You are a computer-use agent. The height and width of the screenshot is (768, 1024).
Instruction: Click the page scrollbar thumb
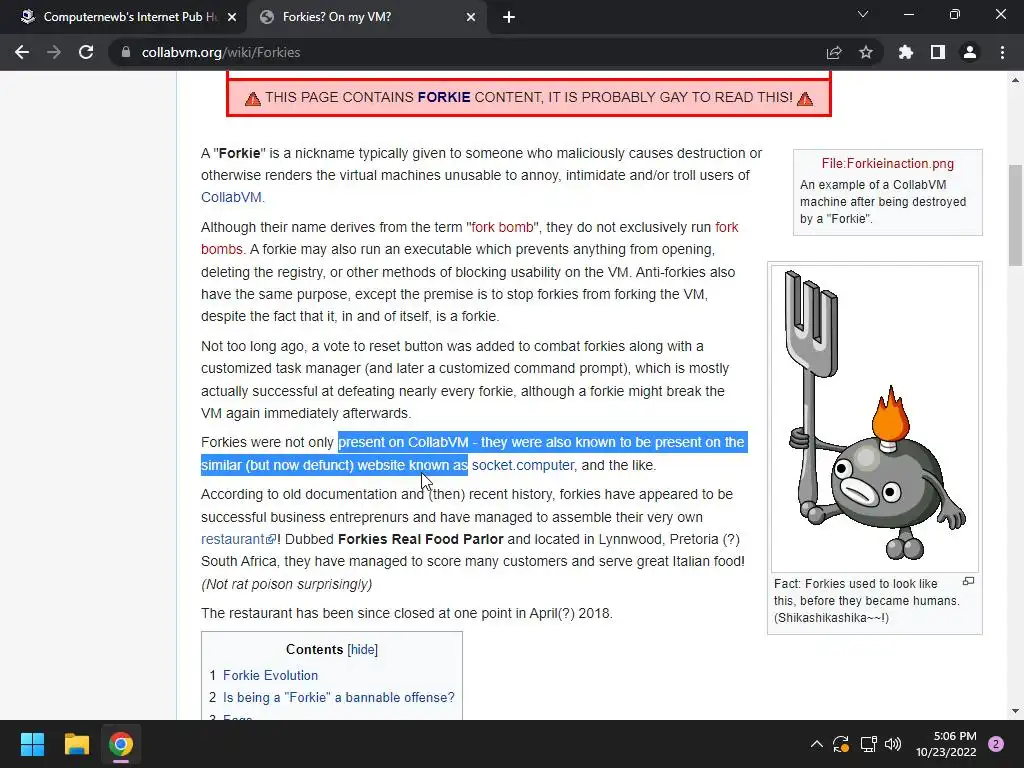(1016, 216)
